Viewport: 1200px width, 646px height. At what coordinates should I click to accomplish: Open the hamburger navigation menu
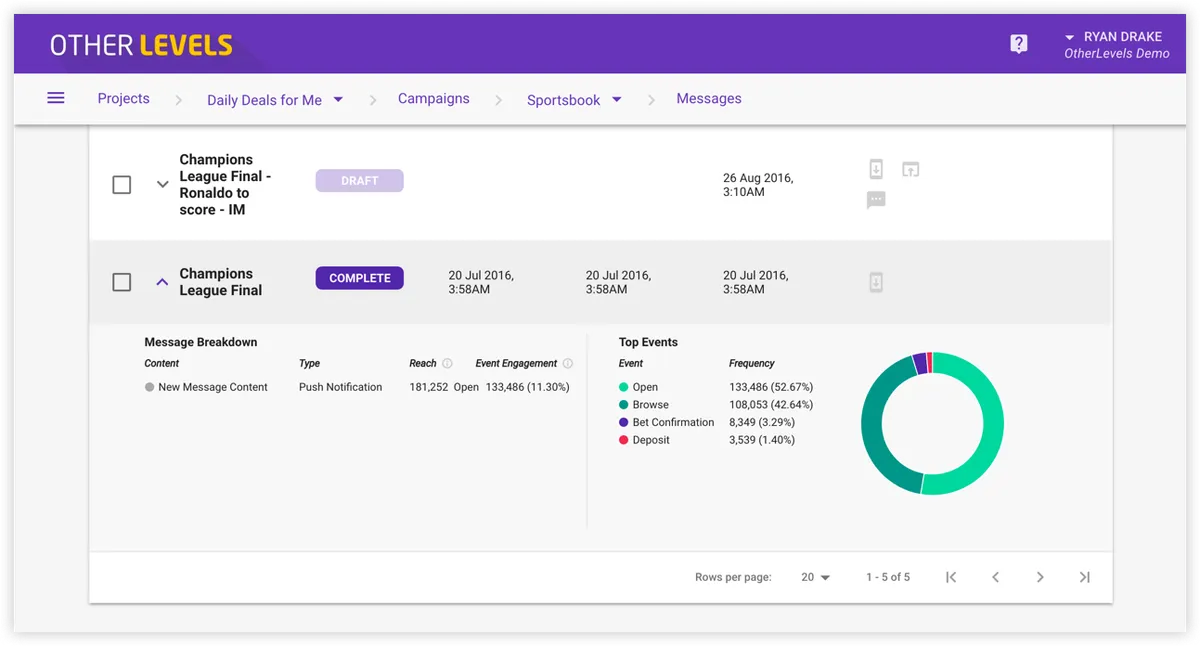(56, 98)
